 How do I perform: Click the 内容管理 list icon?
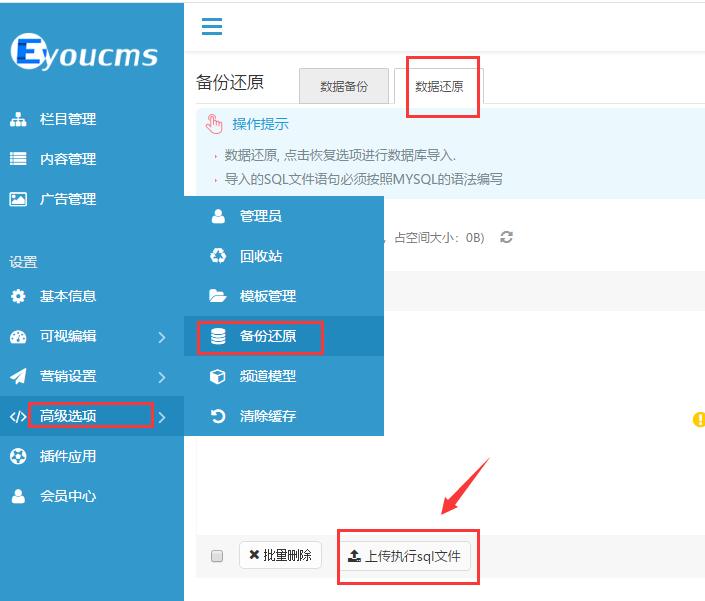point(18,159)
